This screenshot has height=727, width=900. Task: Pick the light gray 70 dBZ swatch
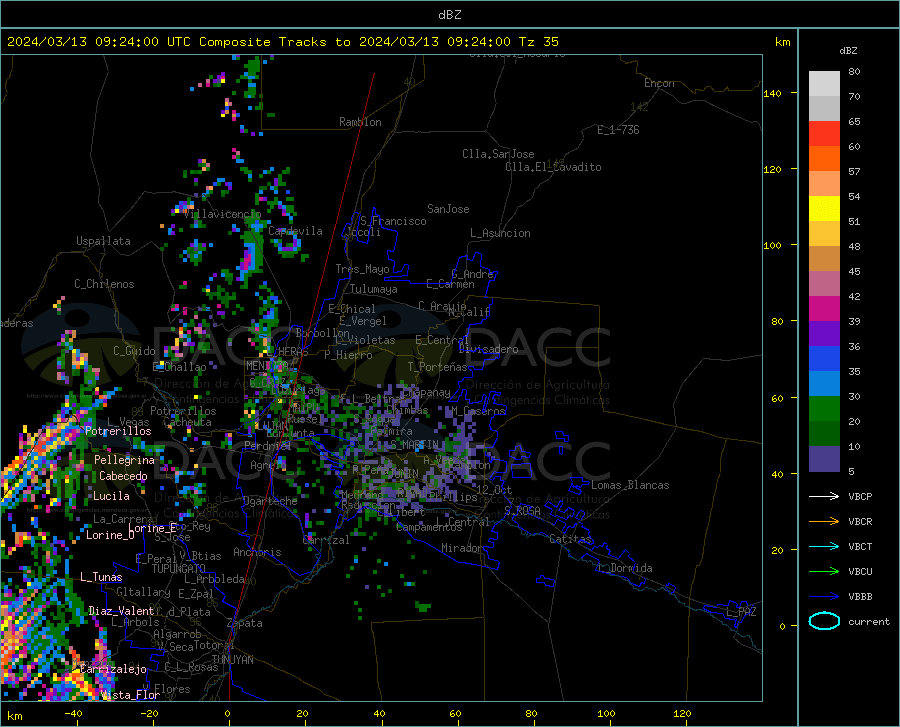824,84
